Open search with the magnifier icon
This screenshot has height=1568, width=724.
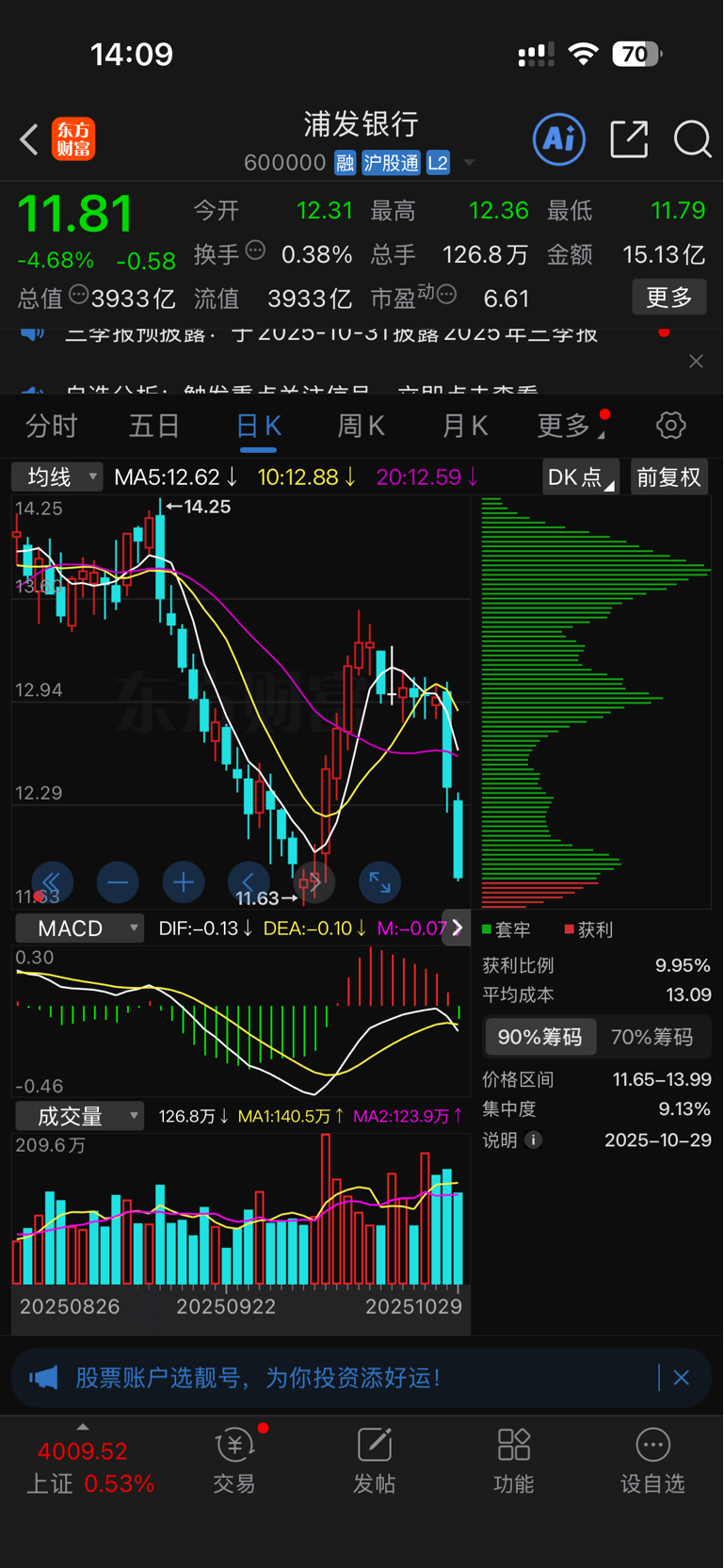click(692, 139)
